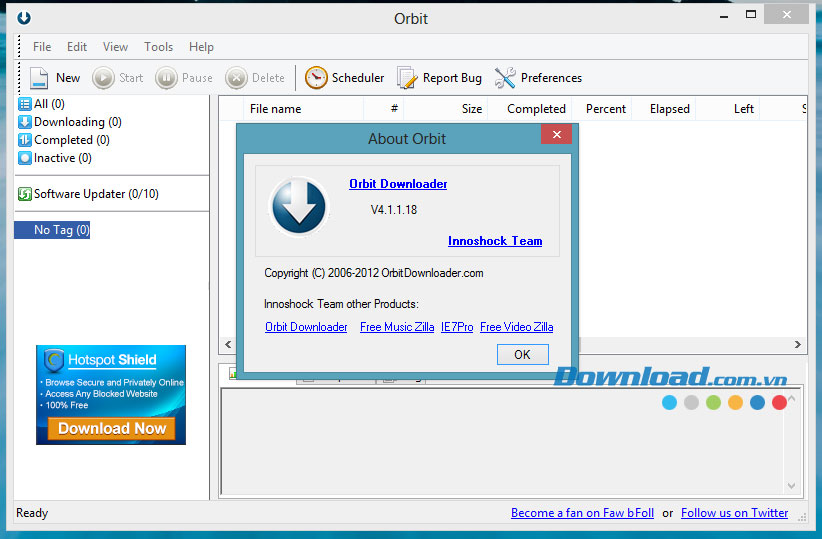Click down arrow of log pane scrollbar
The width and height of the screenshot is (822, 539).
(792, 486)
